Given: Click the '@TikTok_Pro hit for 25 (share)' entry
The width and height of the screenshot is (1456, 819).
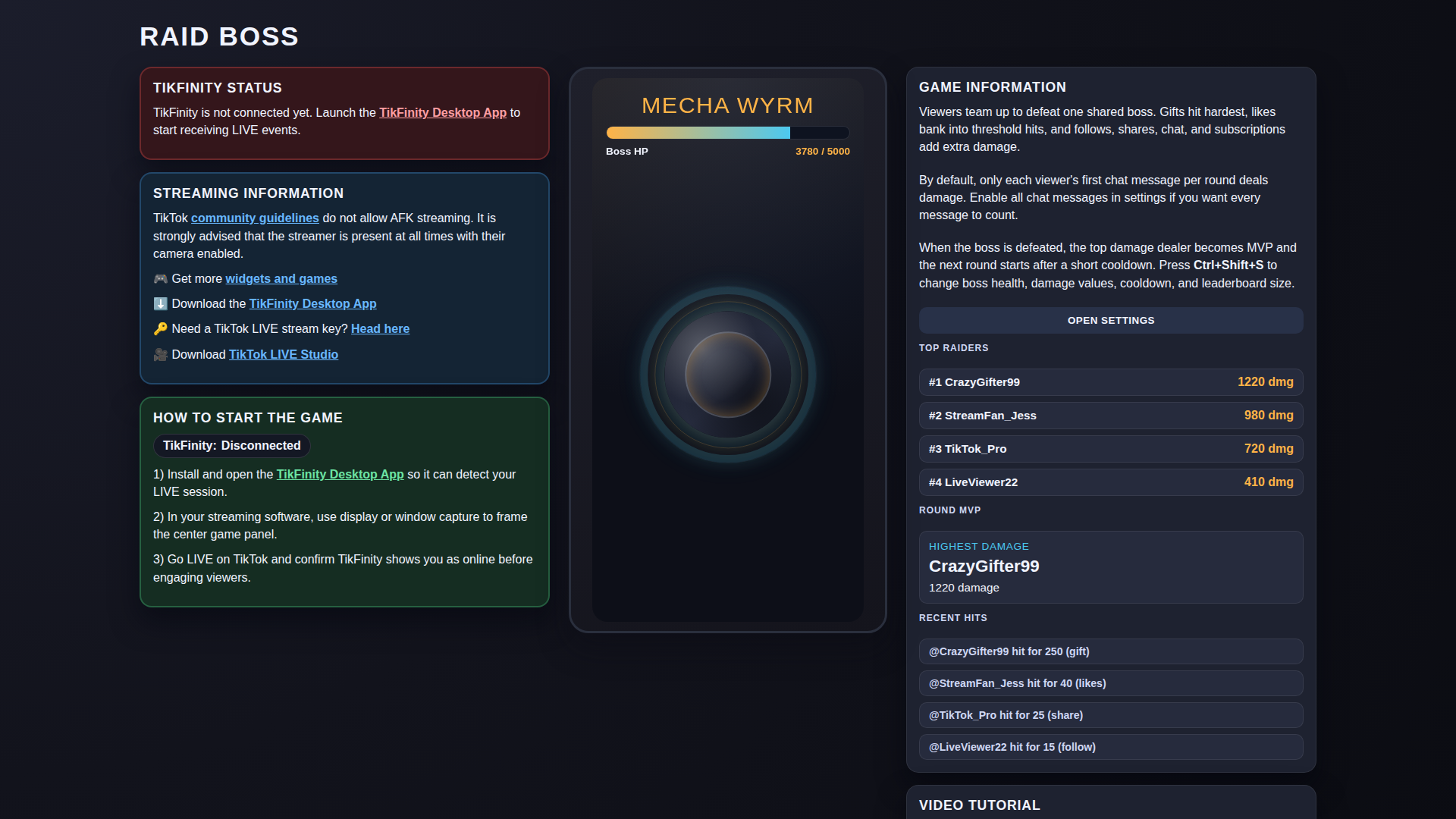Looking at the screenshot, I should [x=1111, y=715].
